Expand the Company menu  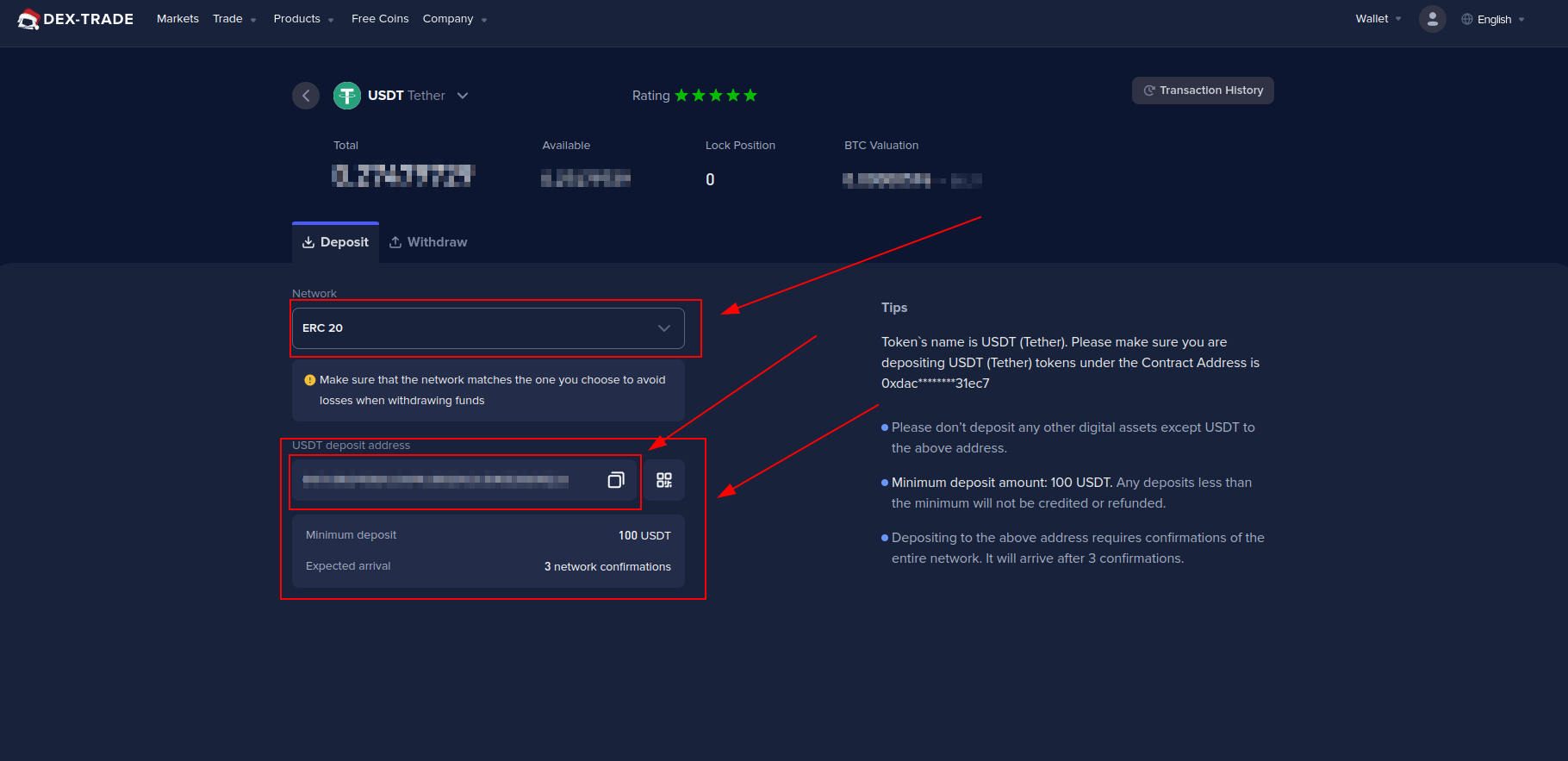click(x=455, y=19)
